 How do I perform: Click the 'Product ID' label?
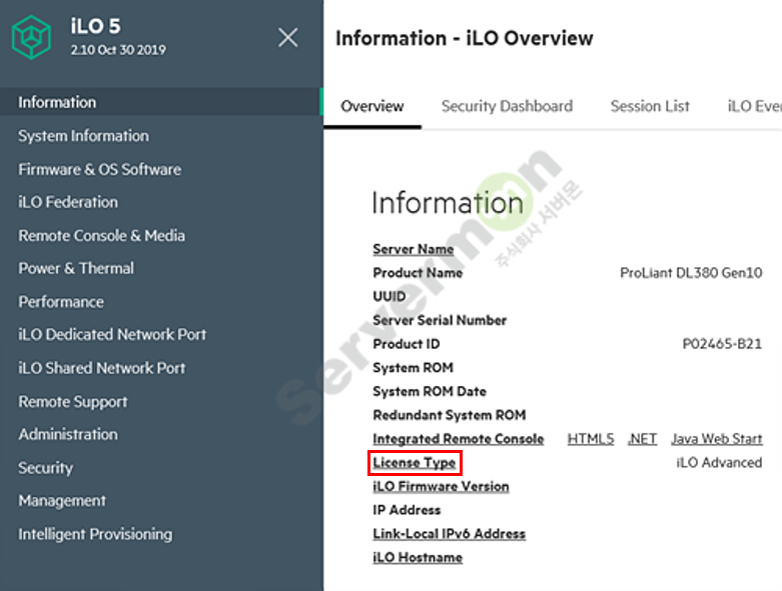click(406, 344)
